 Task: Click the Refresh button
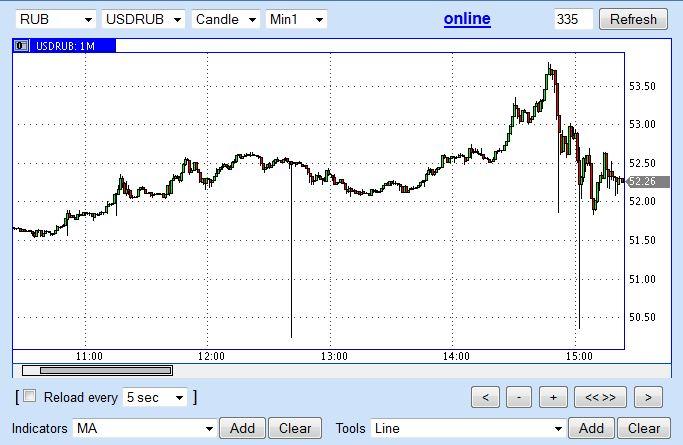[633, 19]
